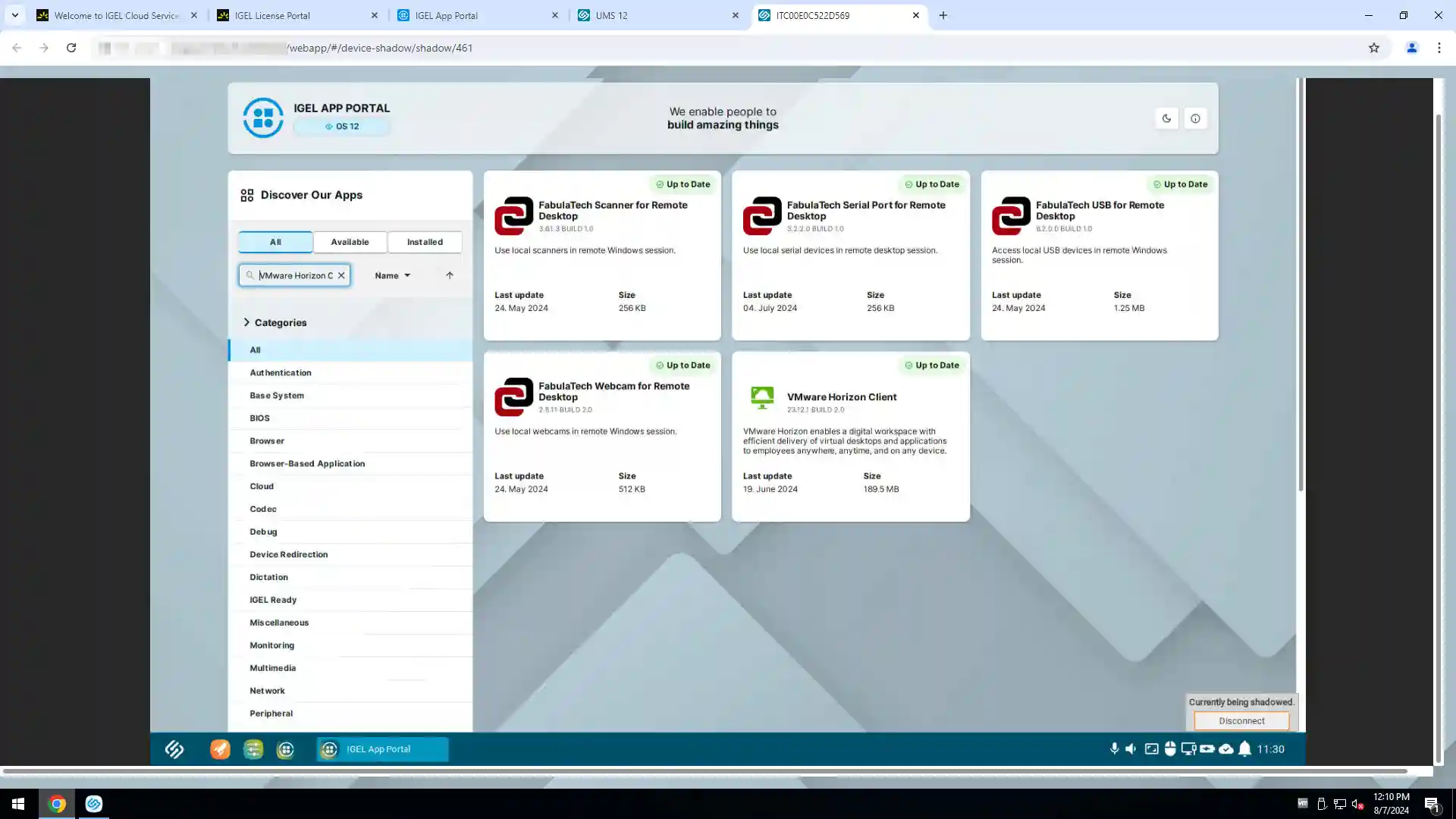Click FabulaTech USB for Remote Desktop icon
The height and width of the screenshot is (819, 1456).
(1011, 216)
